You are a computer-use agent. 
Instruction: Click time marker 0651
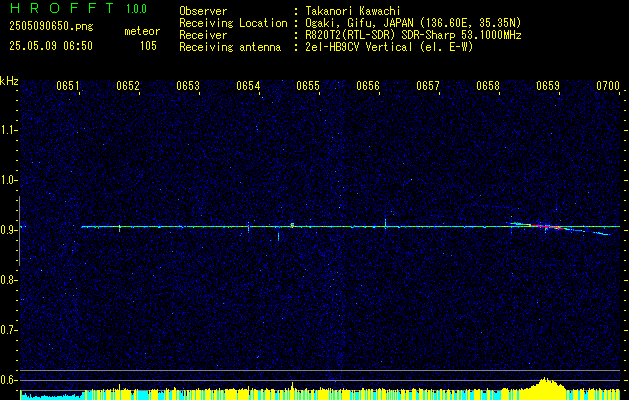(x=68, y=86)
